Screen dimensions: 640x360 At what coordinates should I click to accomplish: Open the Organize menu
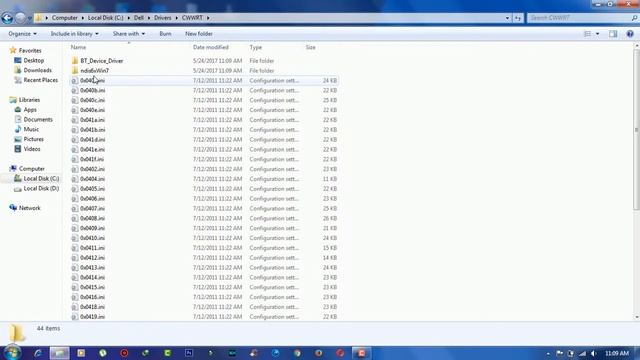[22, 34]
